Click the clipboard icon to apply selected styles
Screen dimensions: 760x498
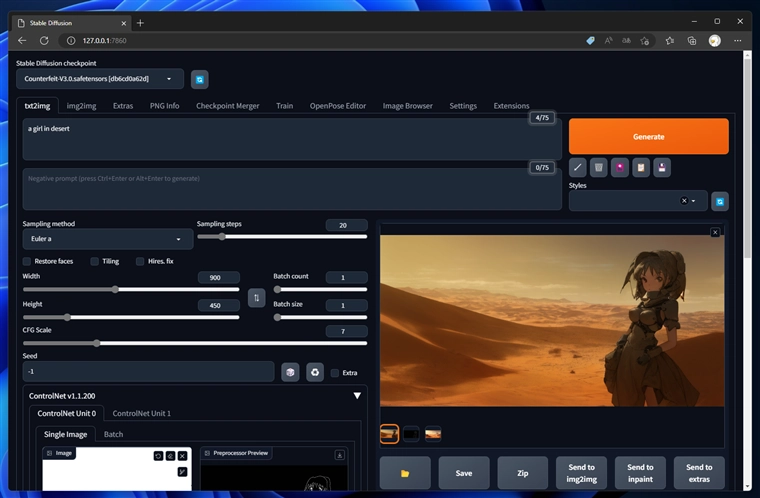click(x=641, y=168)
